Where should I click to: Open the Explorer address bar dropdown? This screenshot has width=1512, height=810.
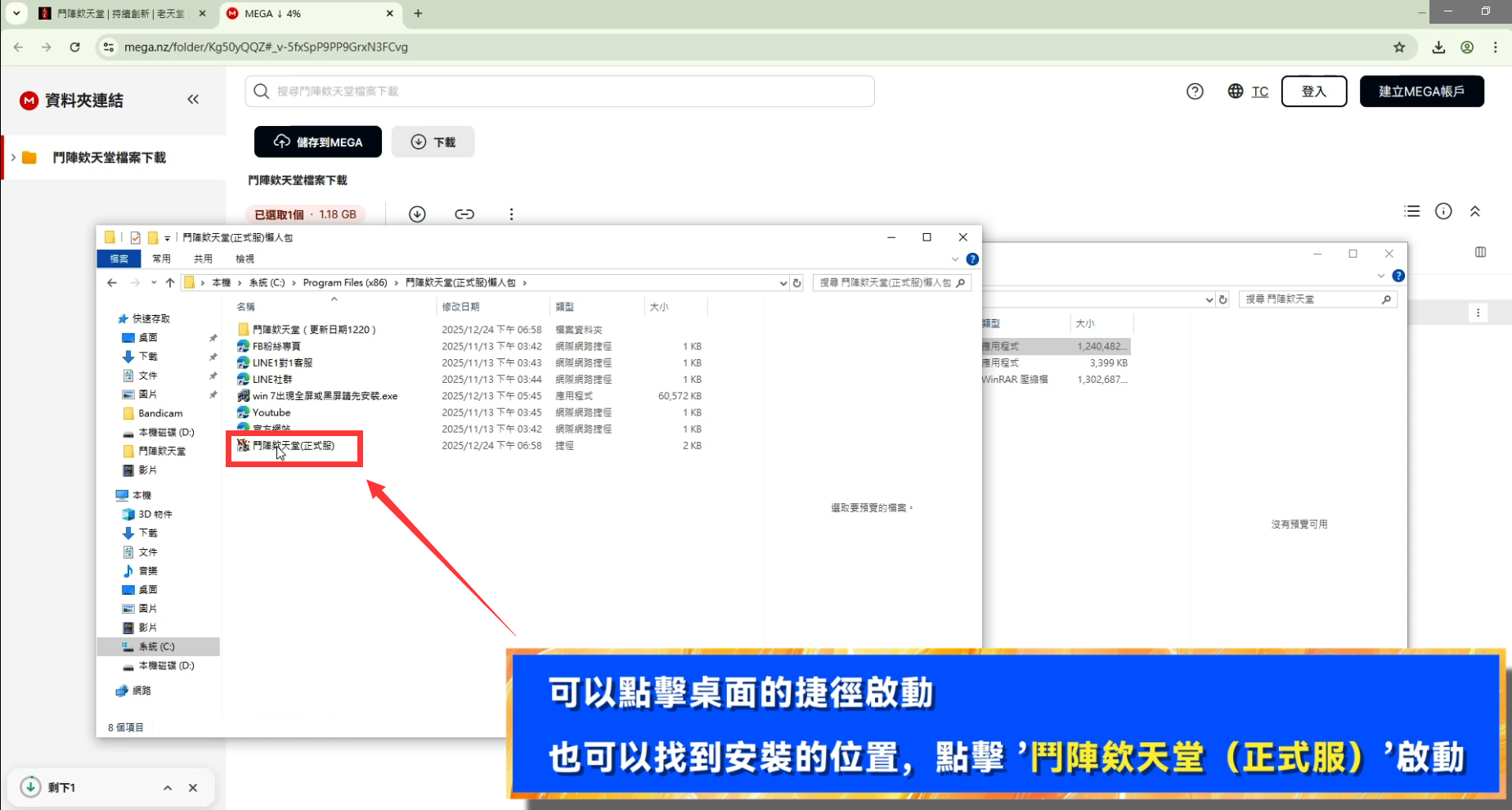pos(783,283)
